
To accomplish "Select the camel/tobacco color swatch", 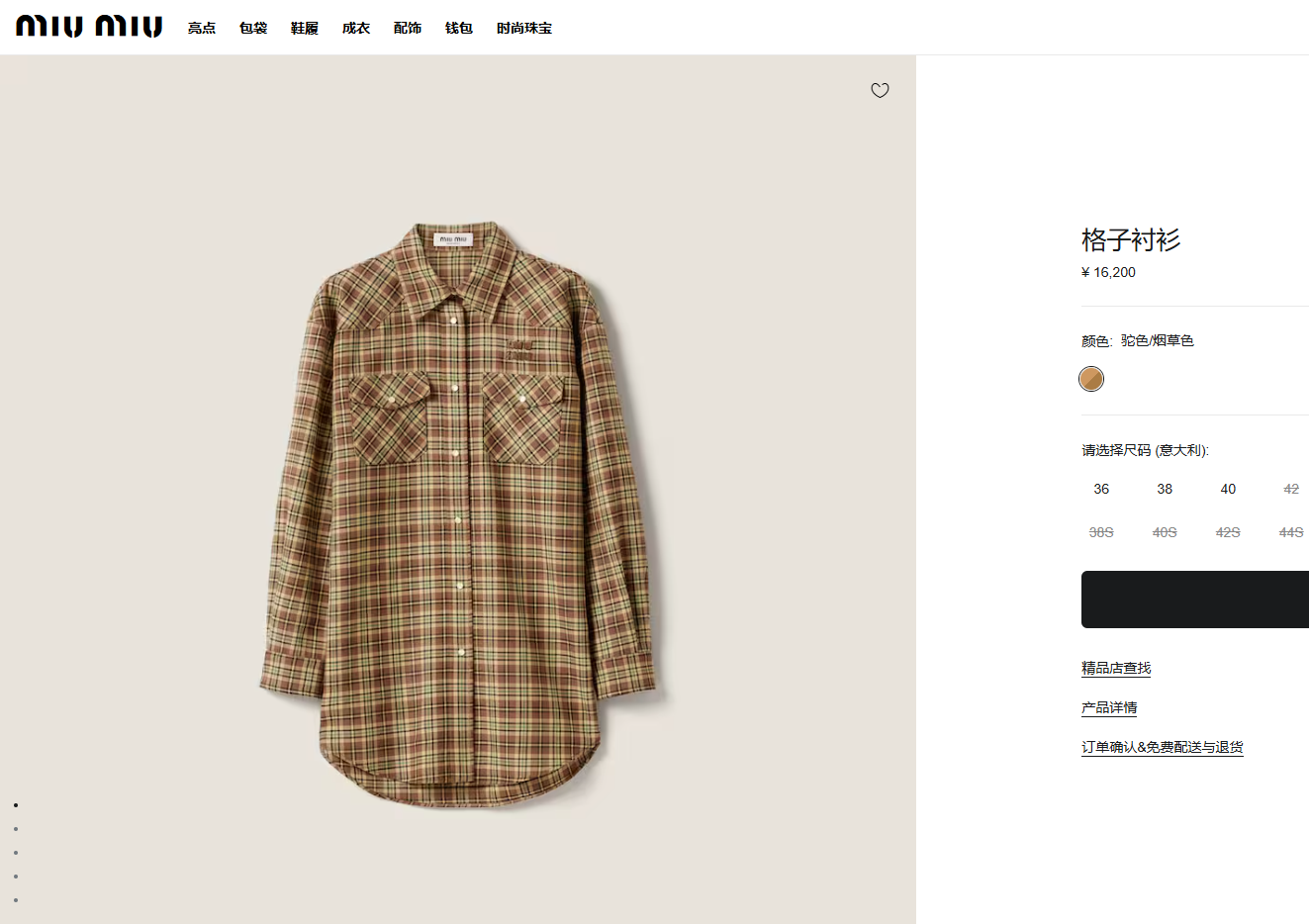I will pyautogui.click(x=1091, y=379).
